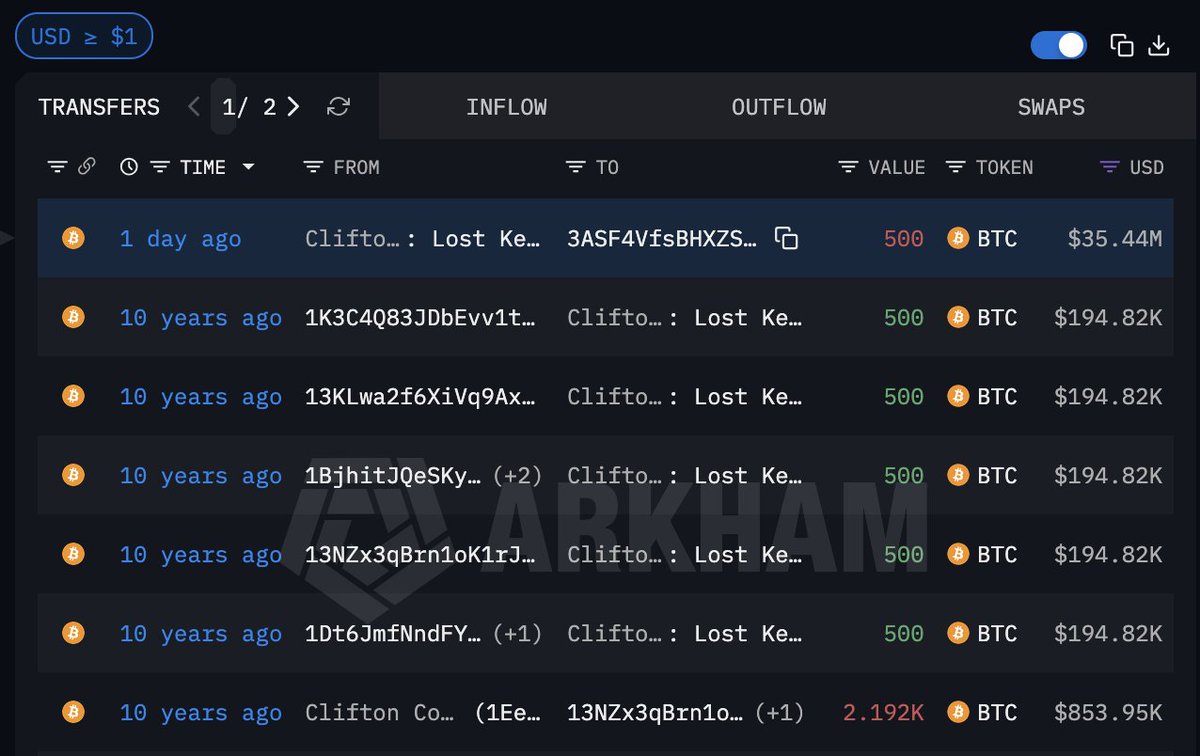This screenshot has height=756, width=1200.
Task: Open the chain filter icon in header
Action: tap(57, 167)
